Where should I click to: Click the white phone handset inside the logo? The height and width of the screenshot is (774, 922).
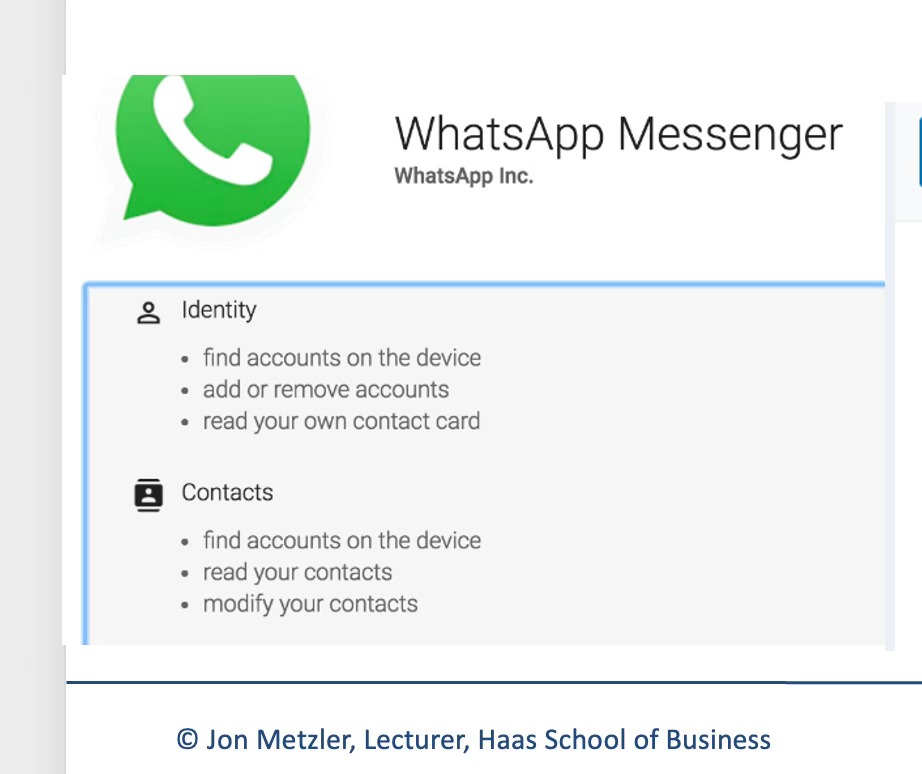point(212,132)
